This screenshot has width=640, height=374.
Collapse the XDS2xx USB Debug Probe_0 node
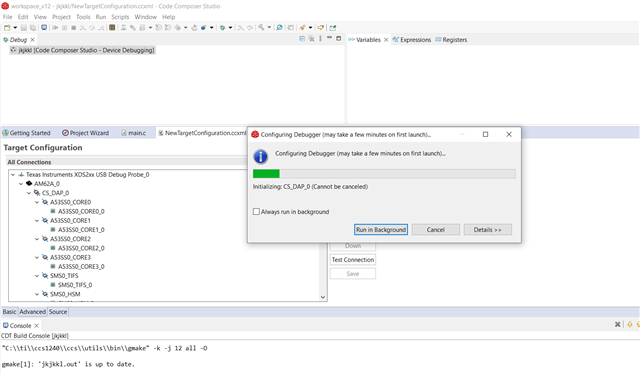coord(13,174)
